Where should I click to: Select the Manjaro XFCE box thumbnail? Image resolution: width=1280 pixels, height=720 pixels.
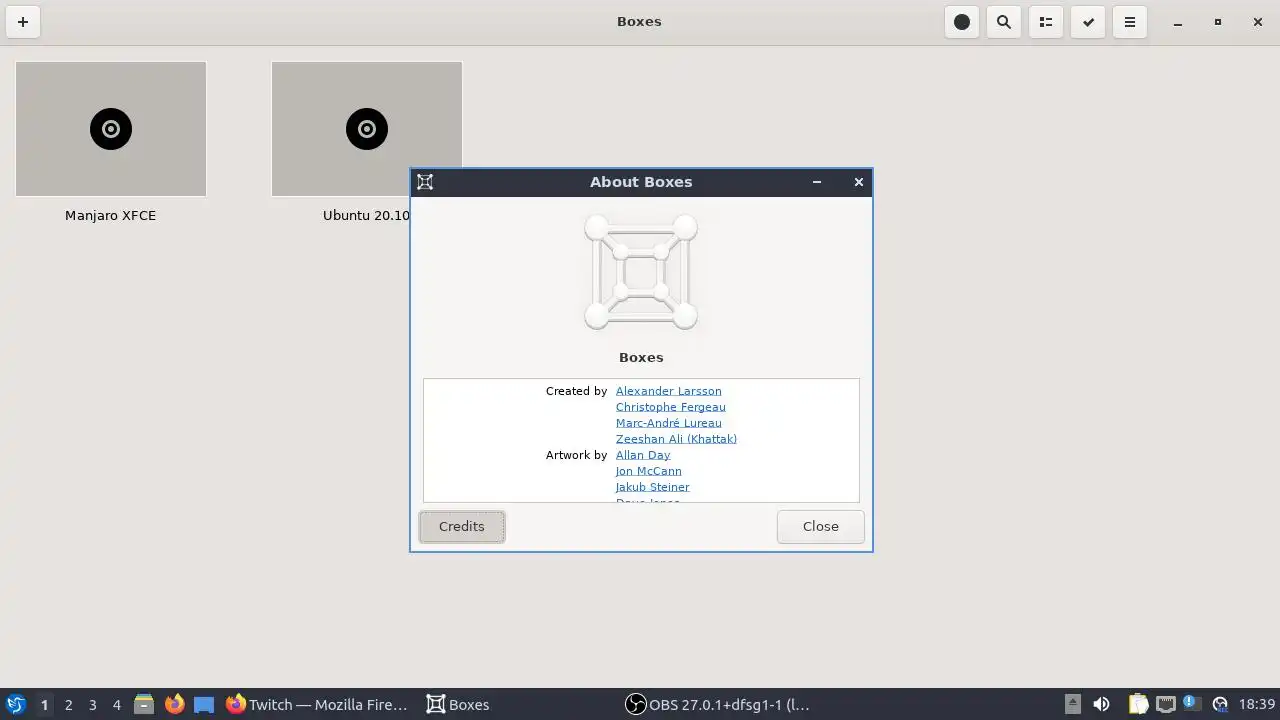[x=111, y=129]
